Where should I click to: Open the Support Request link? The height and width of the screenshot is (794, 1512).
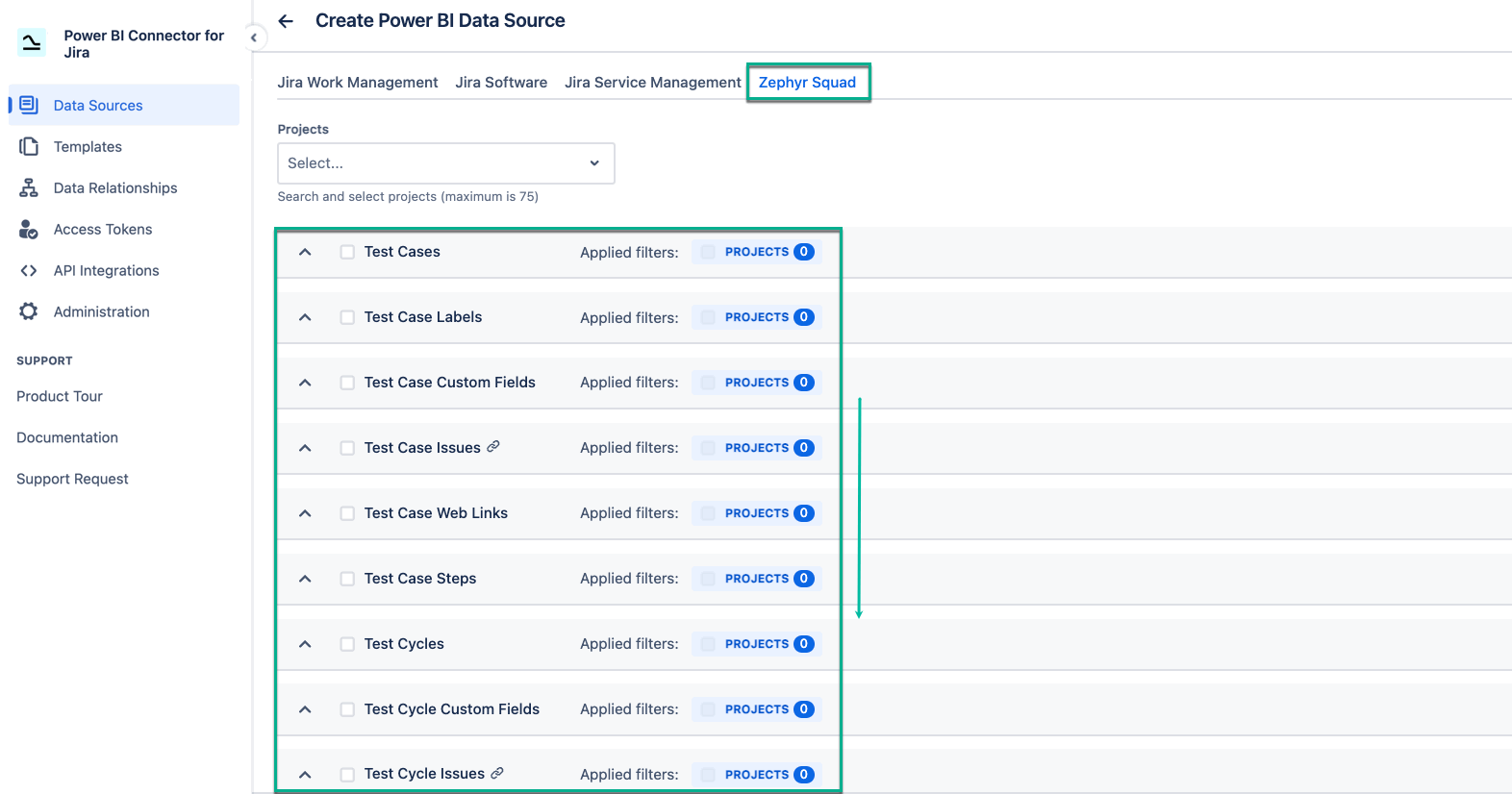(x=72, y=479)
